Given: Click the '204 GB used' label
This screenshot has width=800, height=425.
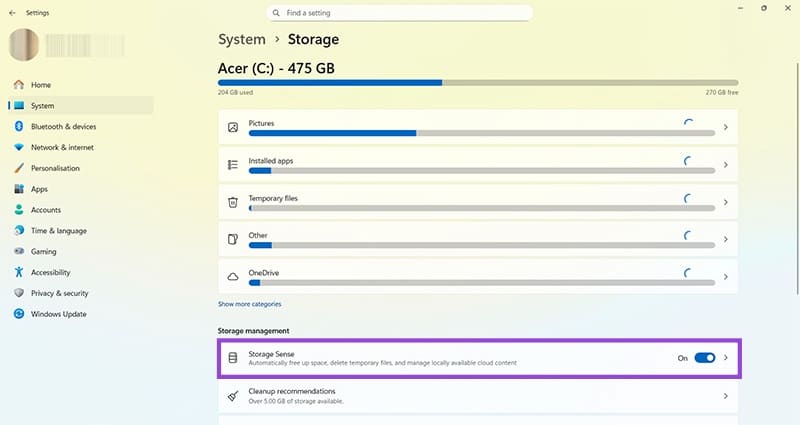Looking at the screenshot, I should tap(235, 92).
